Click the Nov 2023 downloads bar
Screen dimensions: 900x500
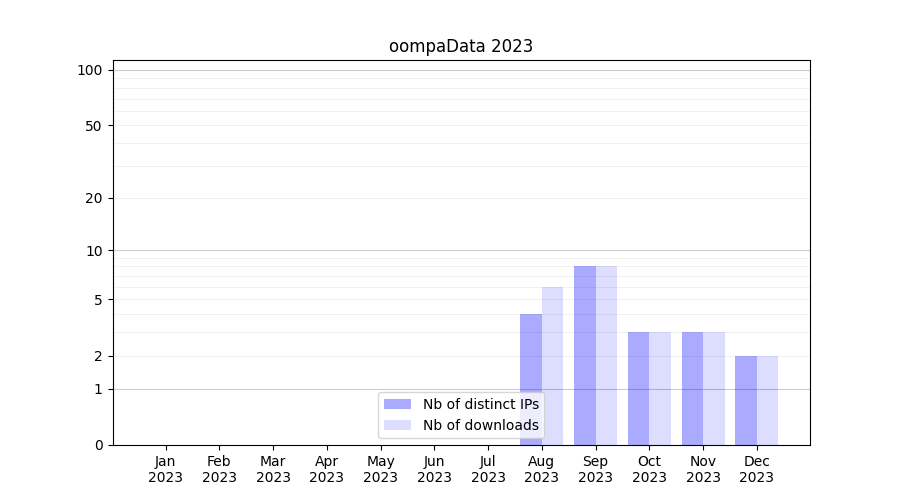pos(714,388)
